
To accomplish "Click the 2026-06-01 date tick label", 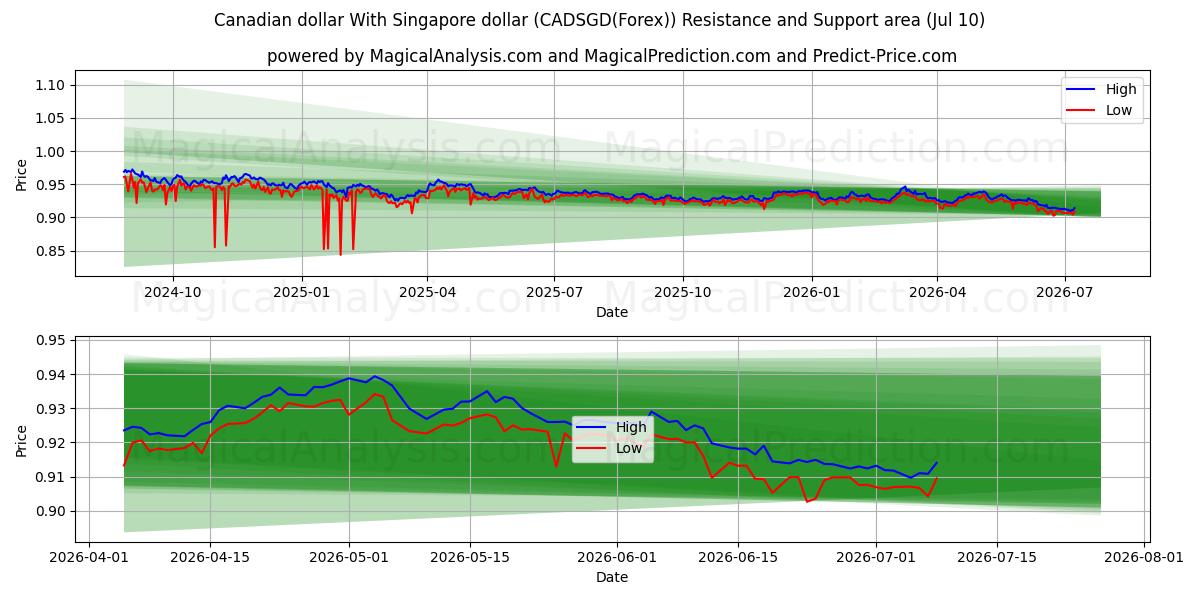I will (617, 558).
